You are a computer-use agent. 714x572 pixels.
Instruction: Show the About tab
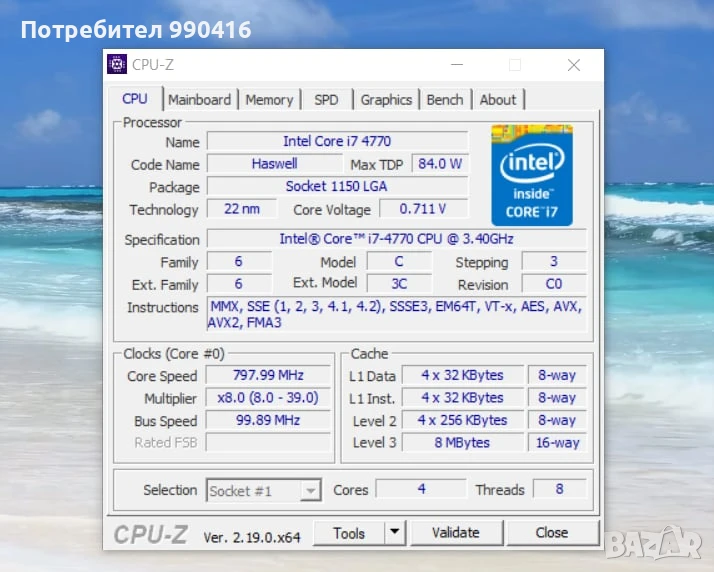tap(498, 100)
